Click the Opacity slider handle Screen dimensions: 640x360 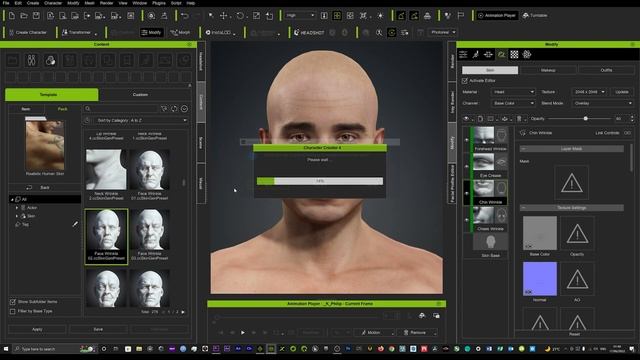(x=585, y=118)
